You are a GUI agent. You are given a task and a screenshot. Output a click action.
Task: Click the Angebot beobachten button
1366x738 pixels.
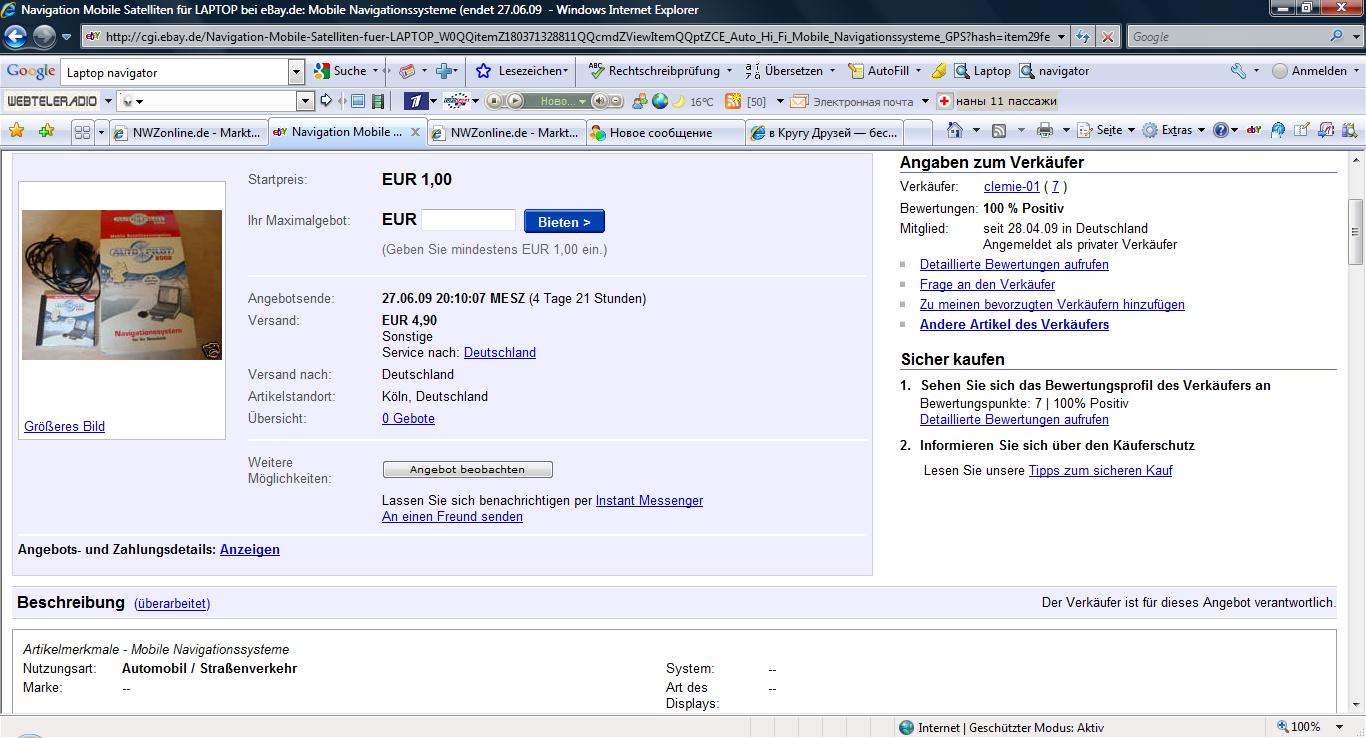pyautogui.click(x=467, y=469)
